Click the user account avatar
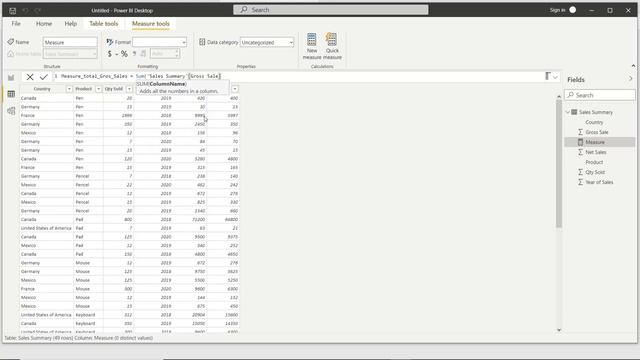The height and width of the screenshot is (360, 640). click(x=573, y=10)
